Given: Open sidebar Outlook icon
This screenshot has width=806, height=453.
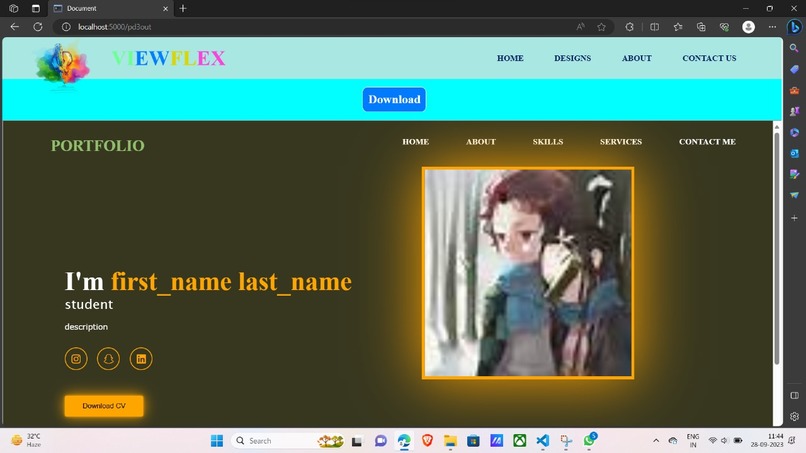Looking at the screenshot, I should [794, 153].
